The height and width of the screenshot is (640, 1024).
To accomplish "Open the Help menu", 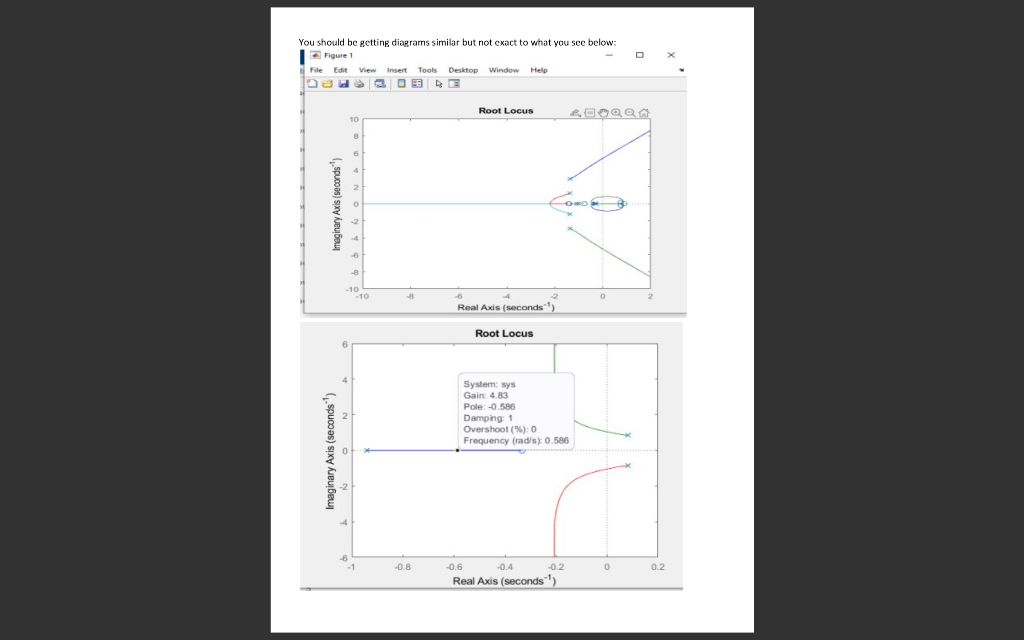I will [538, 70].
